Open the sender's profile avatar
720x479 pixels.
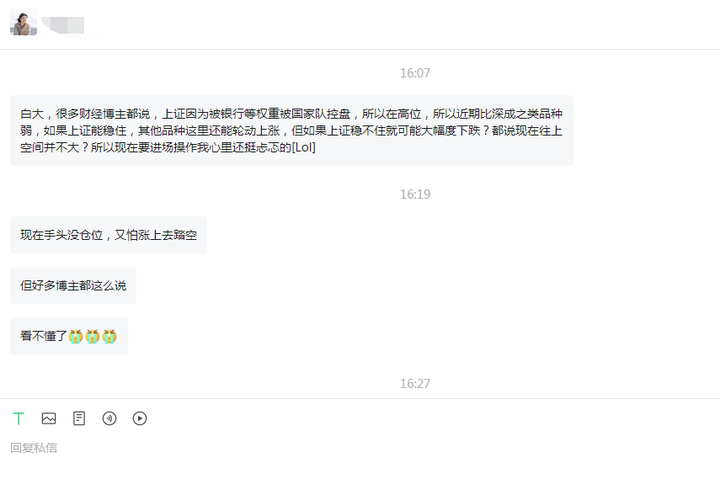coord(23,22)
